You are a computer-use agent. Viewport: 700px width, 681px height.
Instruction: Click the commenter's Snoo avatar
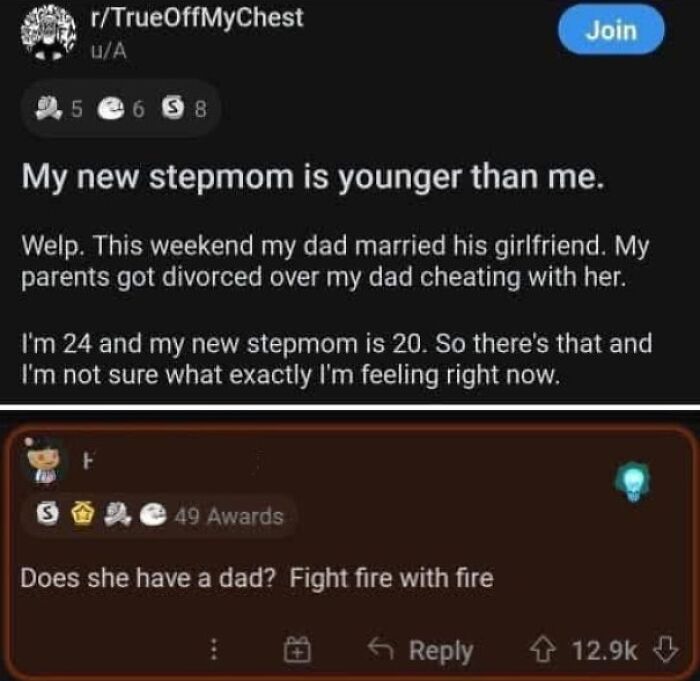click(x=43, y=460)
